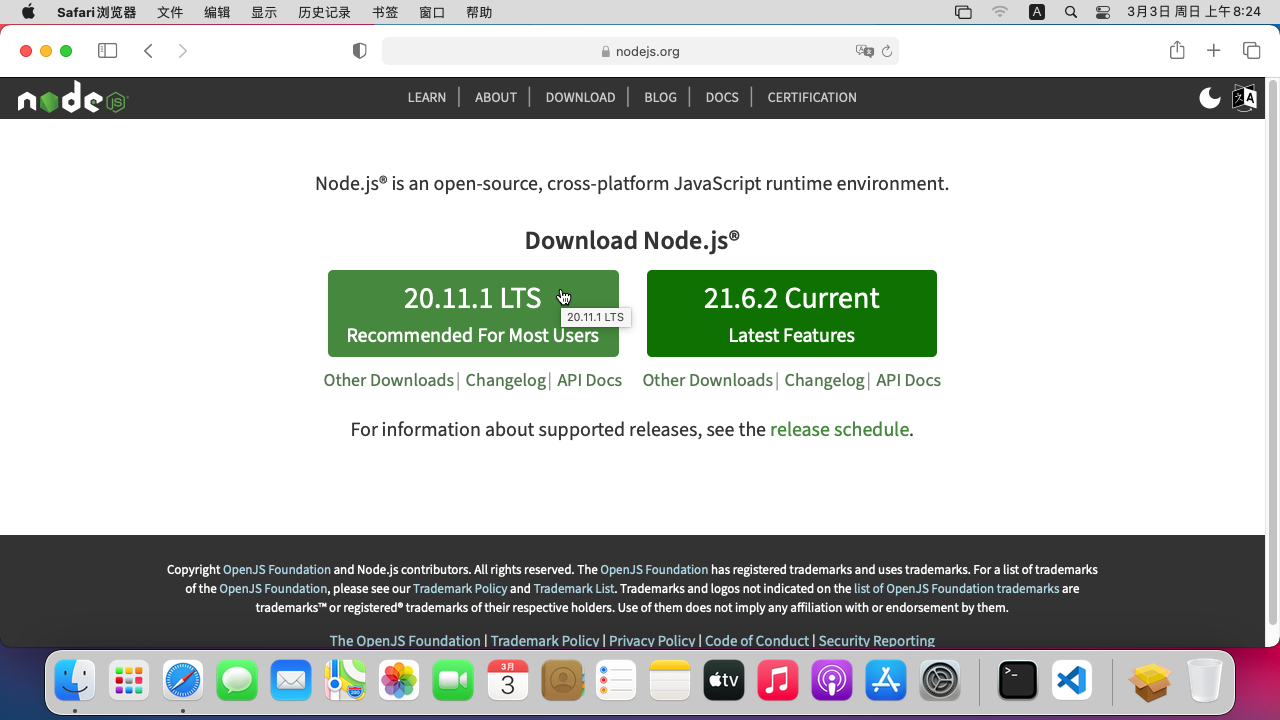Open LEARN navigation item
This screenshot has height=720, width=1280.
427,97
